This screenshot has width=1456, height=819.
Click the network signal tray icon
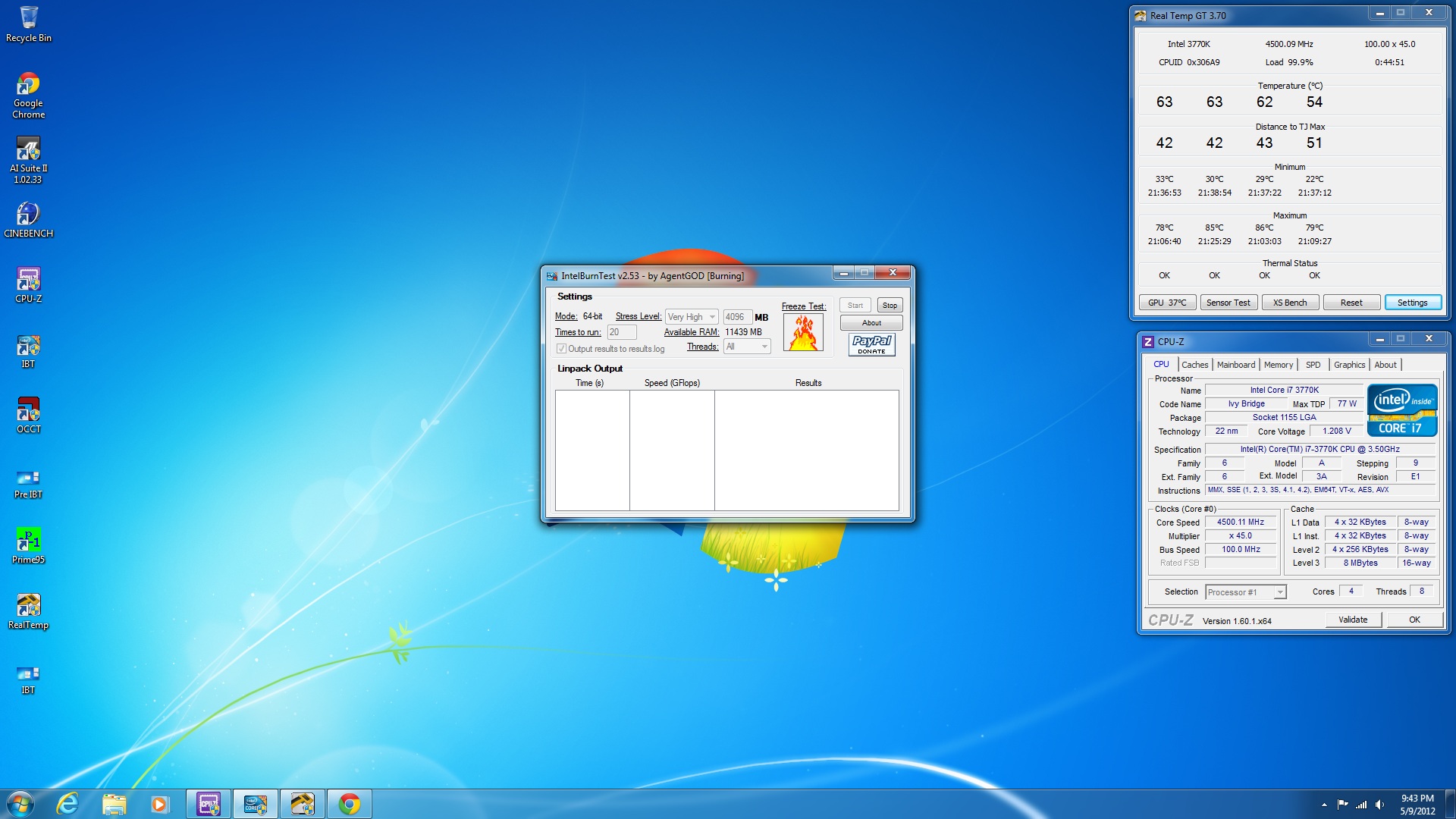1361,805
